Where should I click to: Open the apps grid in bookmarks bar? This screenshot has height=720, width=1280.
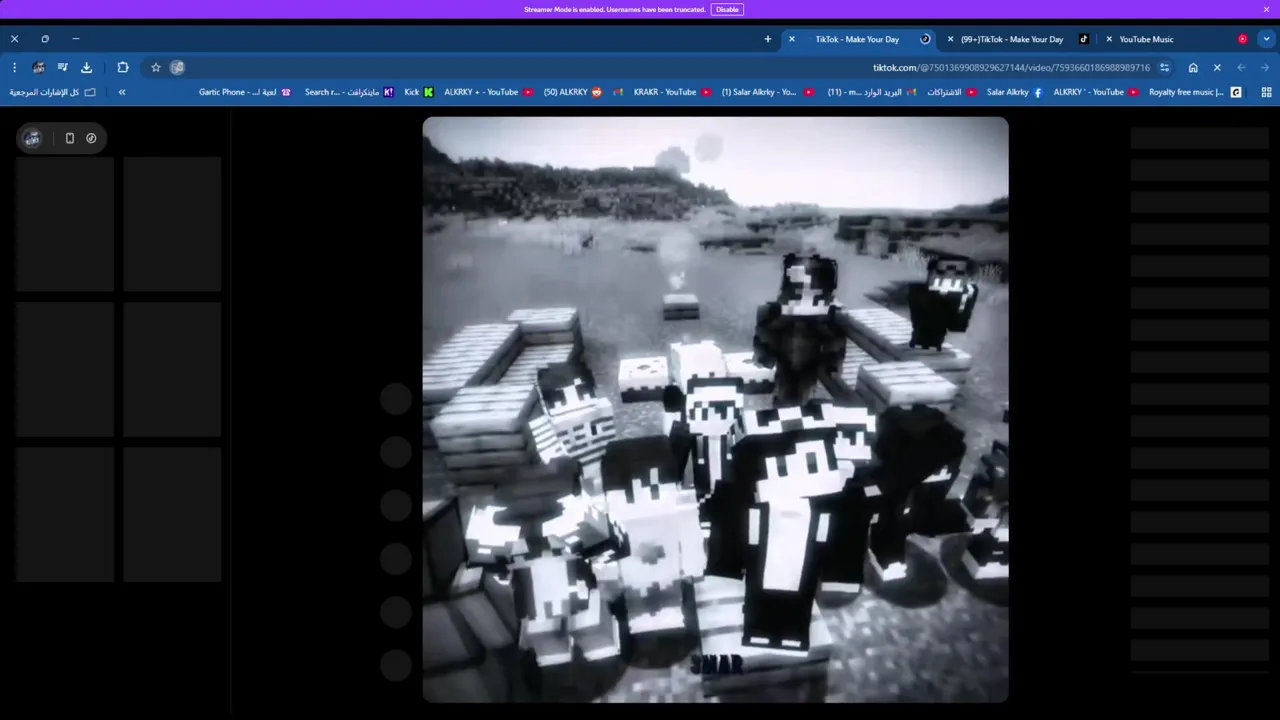(1267, 92)
